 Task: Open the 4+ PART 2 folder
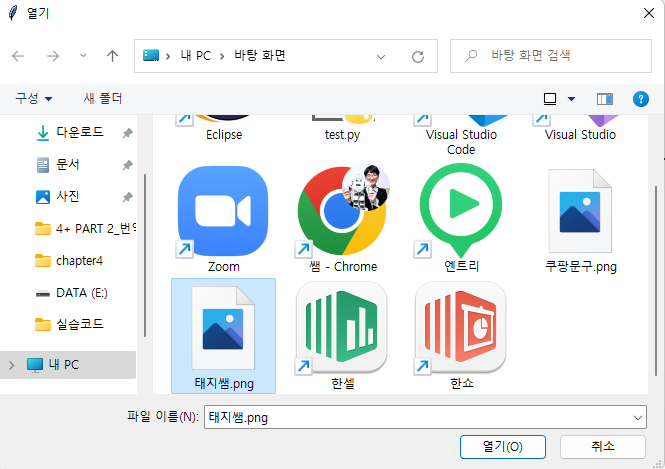click(85, 229)
